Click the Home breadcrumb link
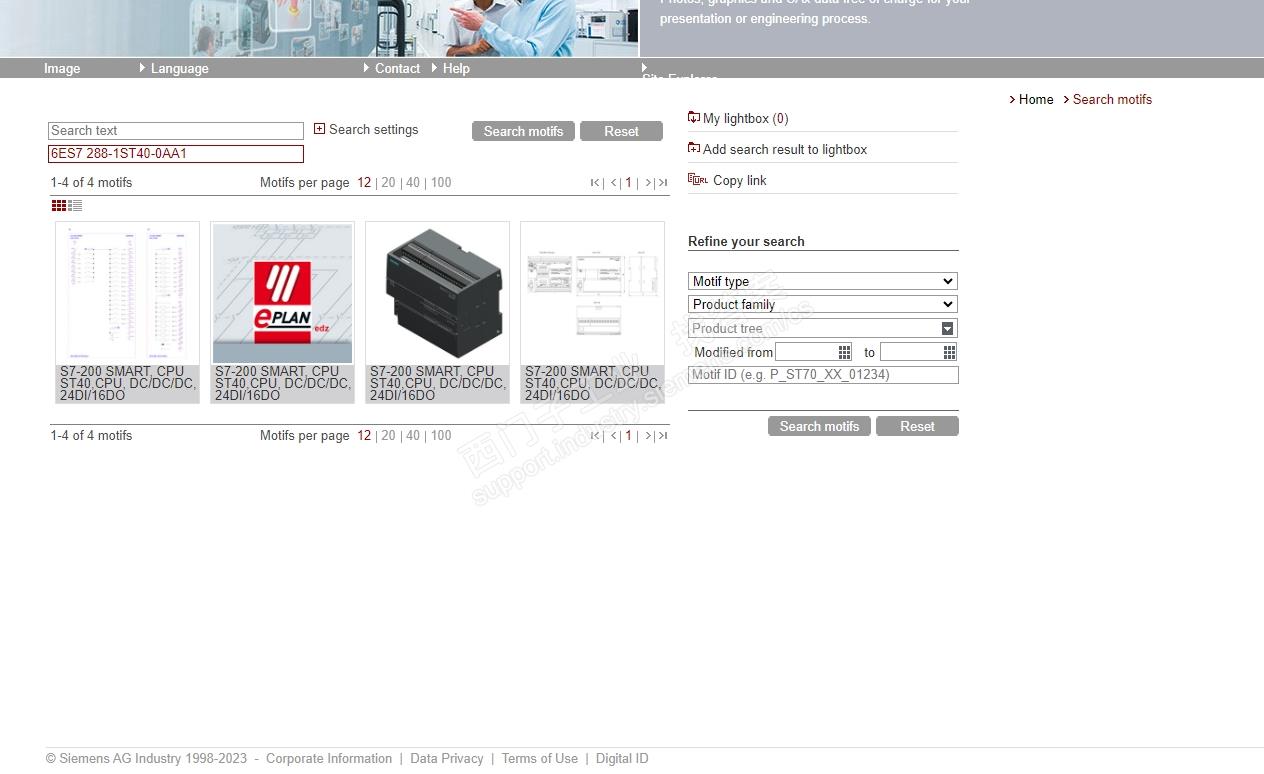 tap(1036, 99)
